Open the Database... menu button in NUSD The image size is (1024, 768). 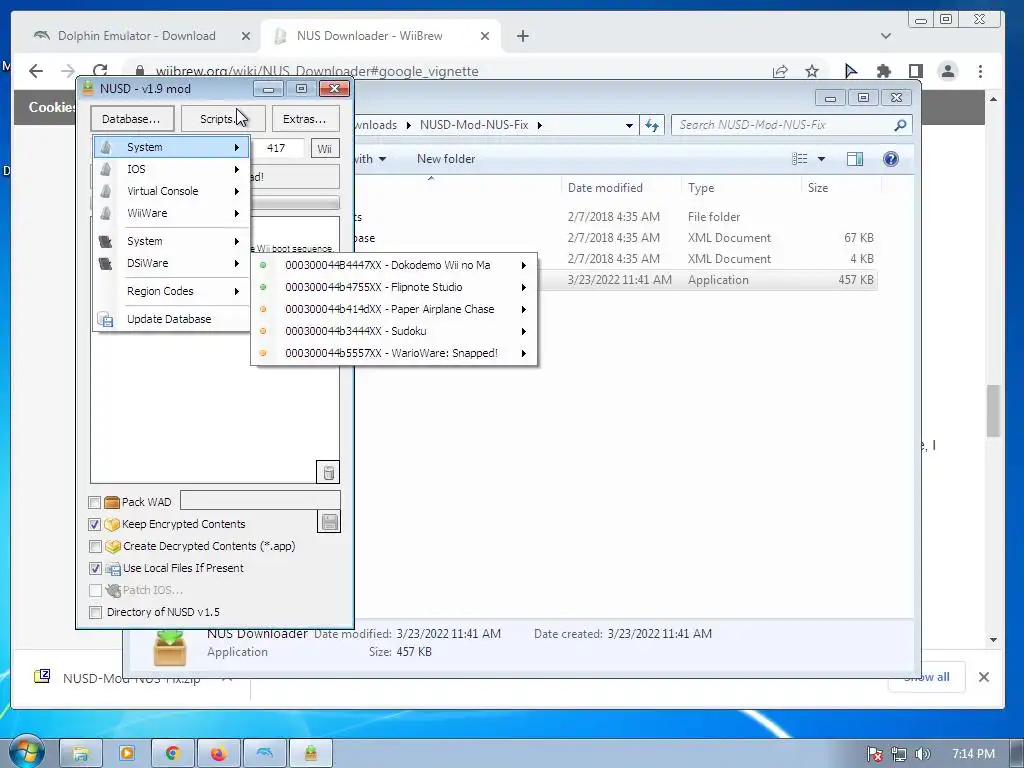(x=132, y=119)
